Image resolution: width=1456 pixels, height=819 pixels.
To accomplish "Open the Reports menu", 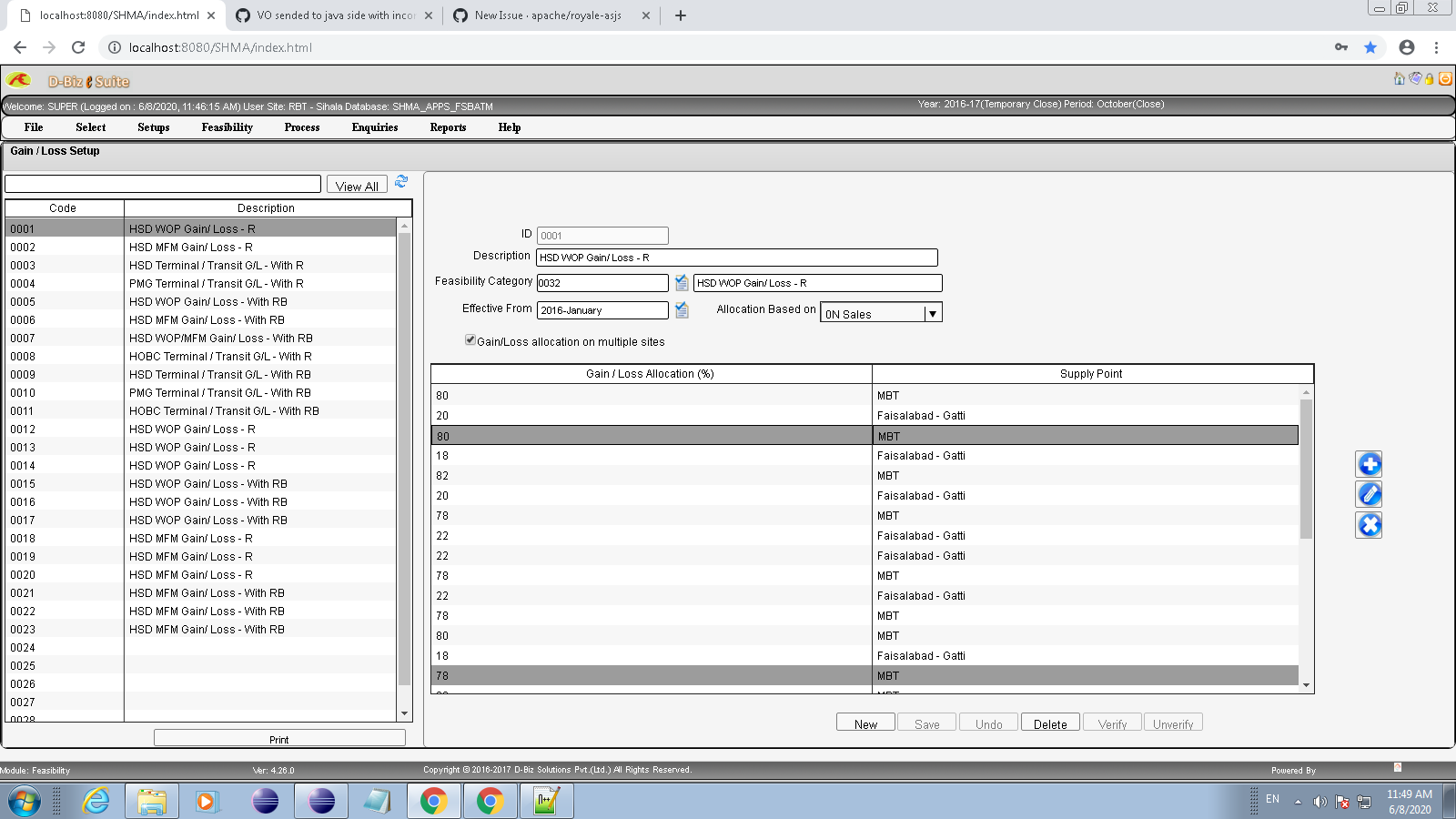I will pos(448,127).
